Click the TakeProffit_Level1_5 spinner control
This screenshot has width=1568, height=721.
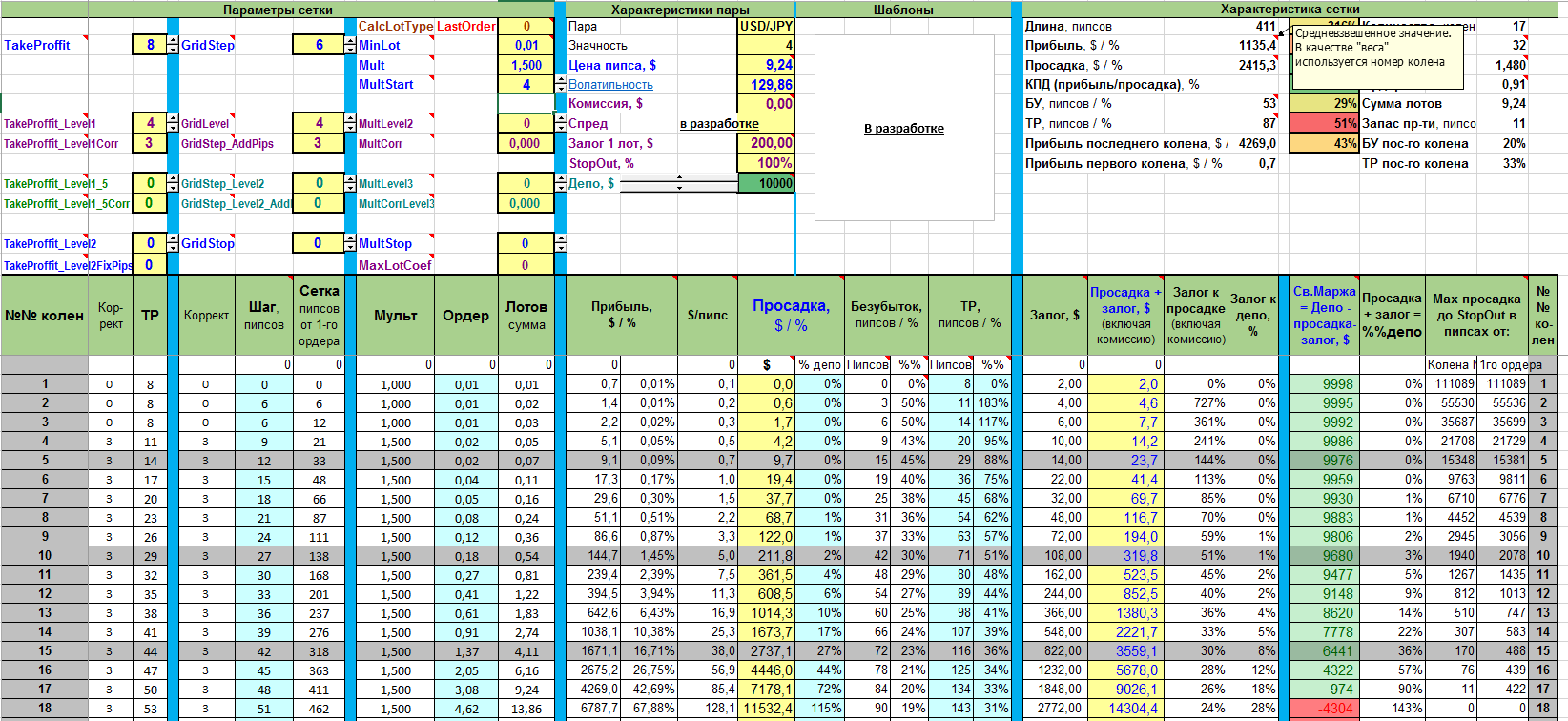(173, 183)
